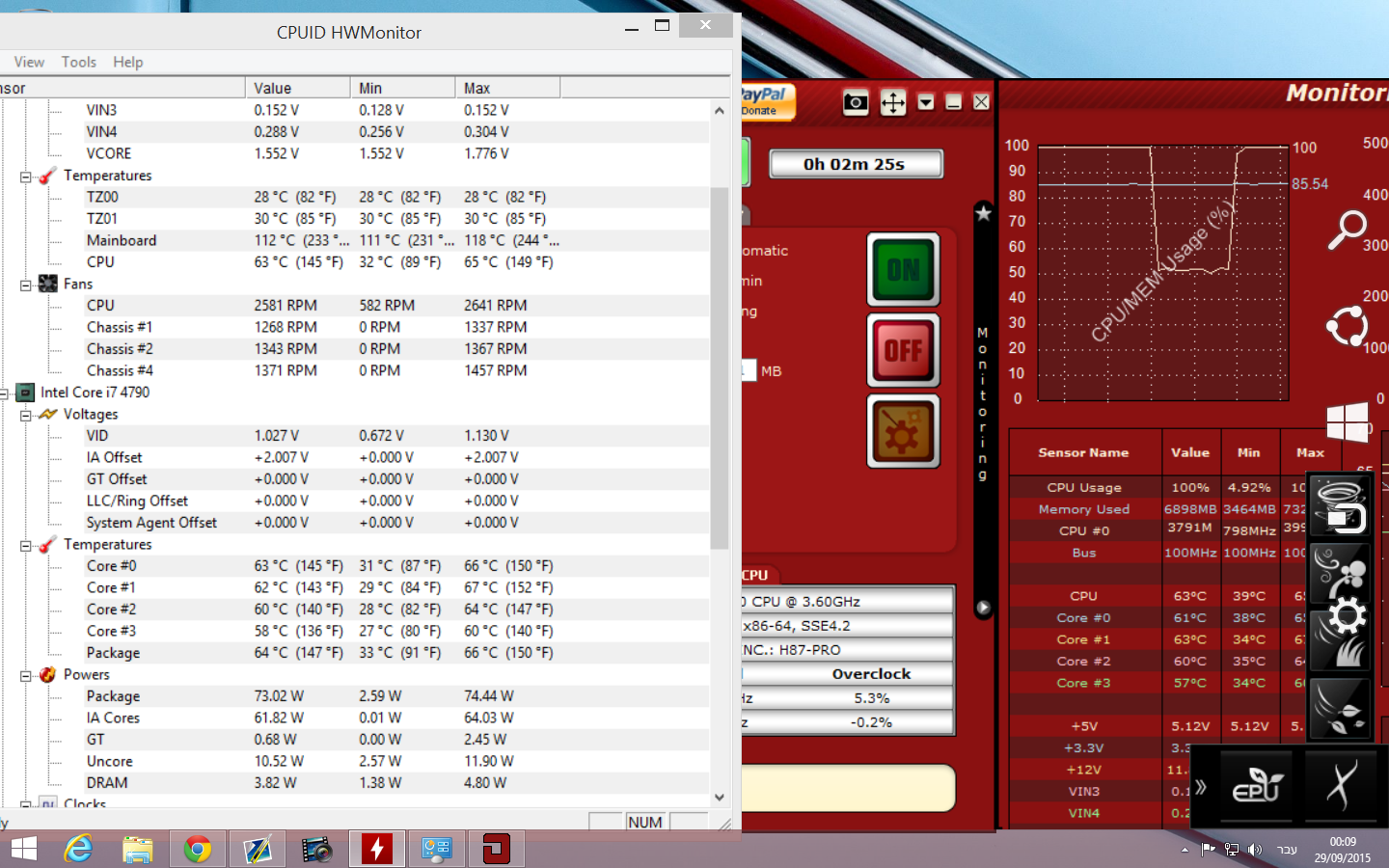The image size is (1389, 868).
Task: Open the down-arrow menu beside the move icon
Action: pyautogui.click(x=926, y=102)
